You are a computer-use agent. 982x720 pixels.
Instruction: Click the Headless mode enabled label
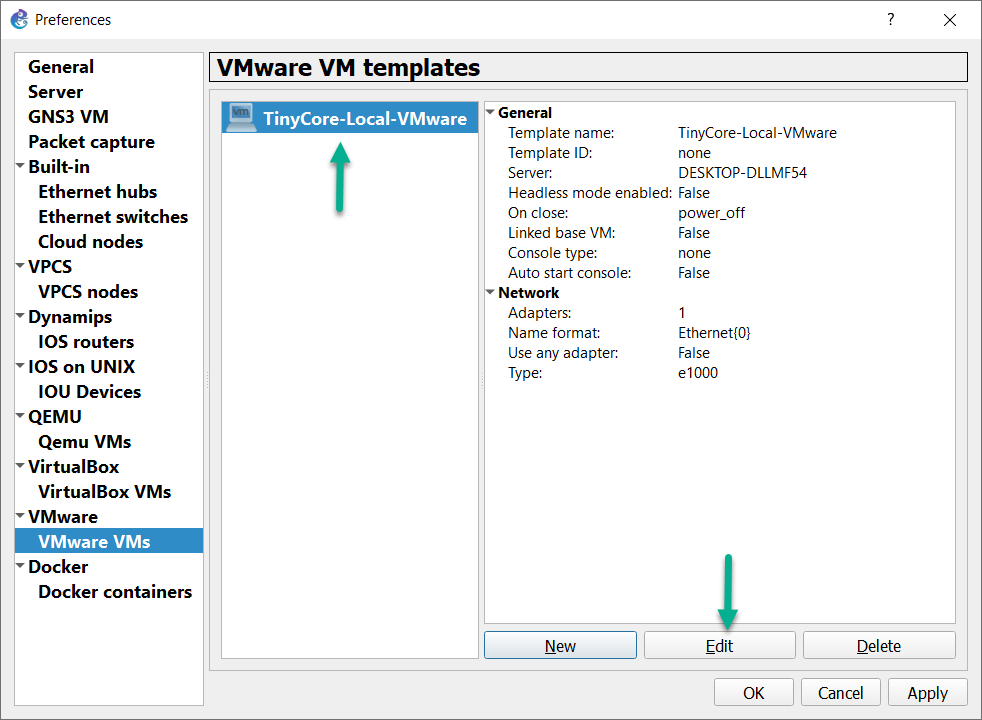[590, 193]
